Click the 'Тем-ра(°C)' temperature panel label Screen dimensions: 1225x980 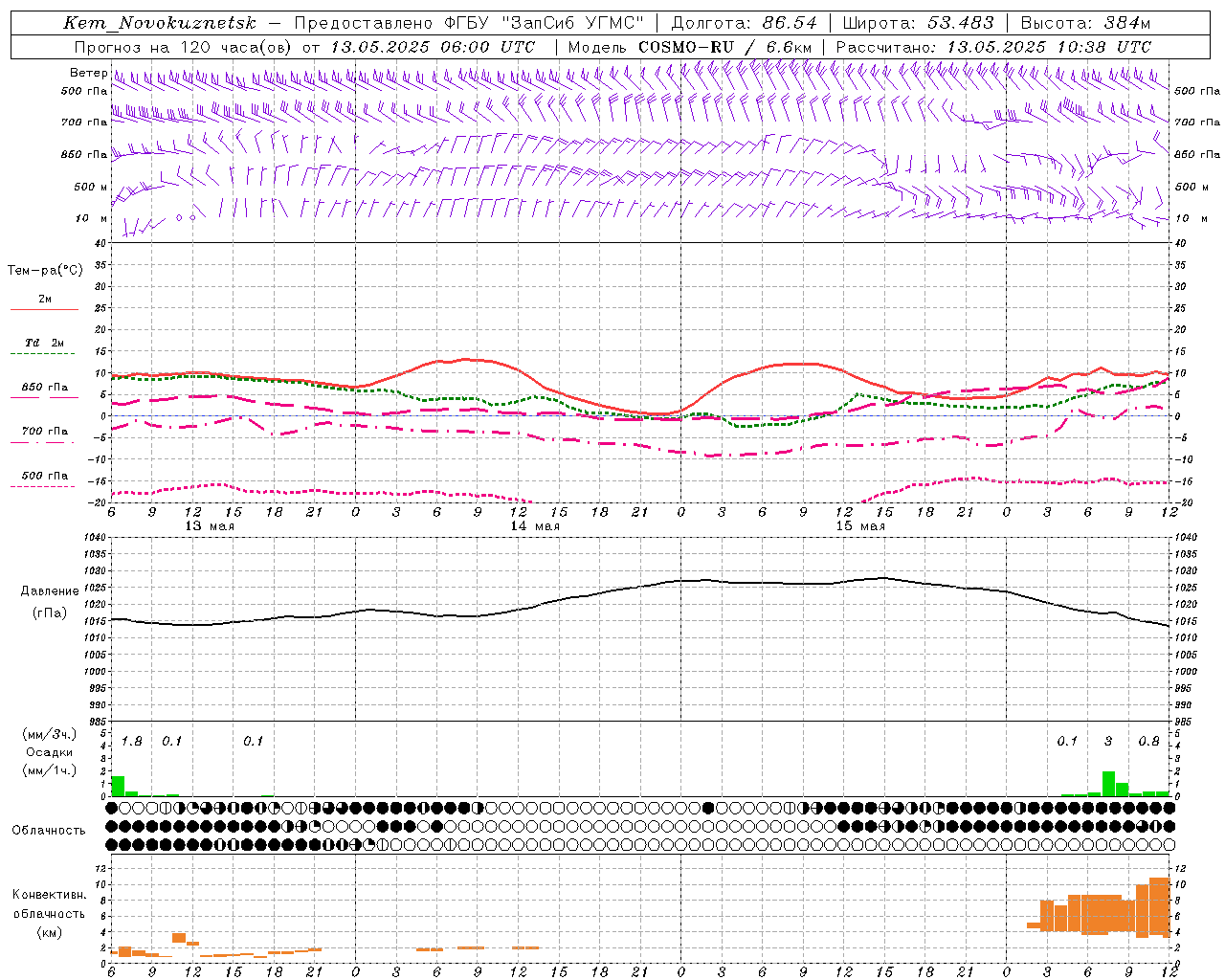coord(45,271)
